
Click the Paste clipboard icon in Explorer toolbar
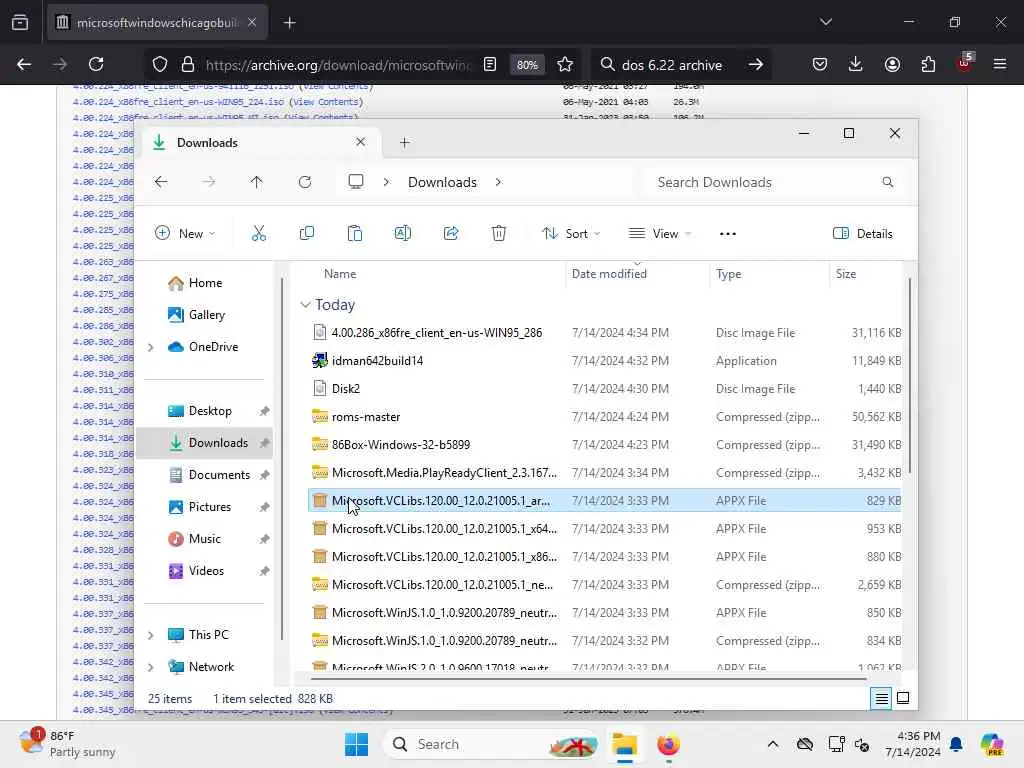pos(355,233)
